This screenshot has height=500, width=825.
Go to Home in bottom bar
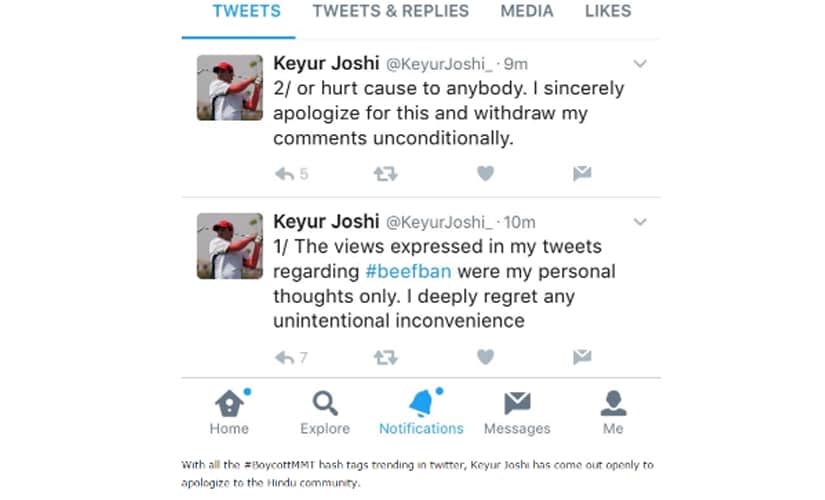[229, 413]
